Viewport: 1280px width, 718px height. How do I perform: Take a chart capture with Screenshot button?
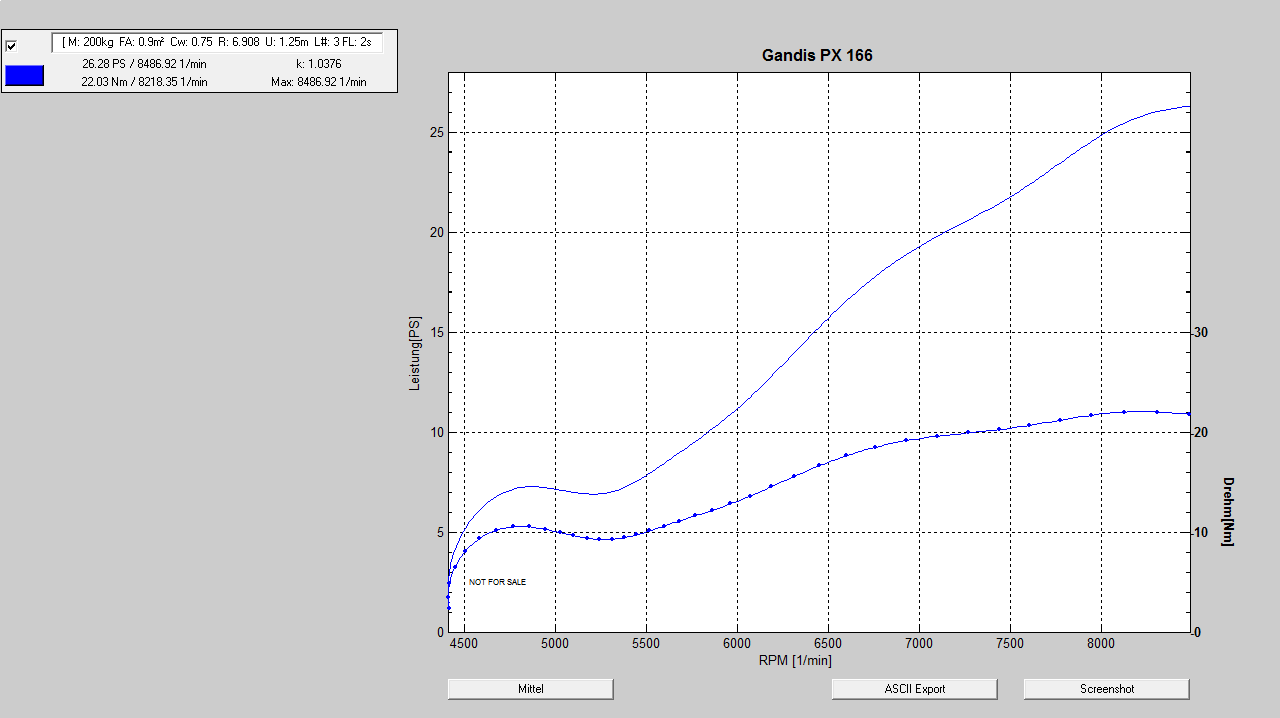[1106, 689]
